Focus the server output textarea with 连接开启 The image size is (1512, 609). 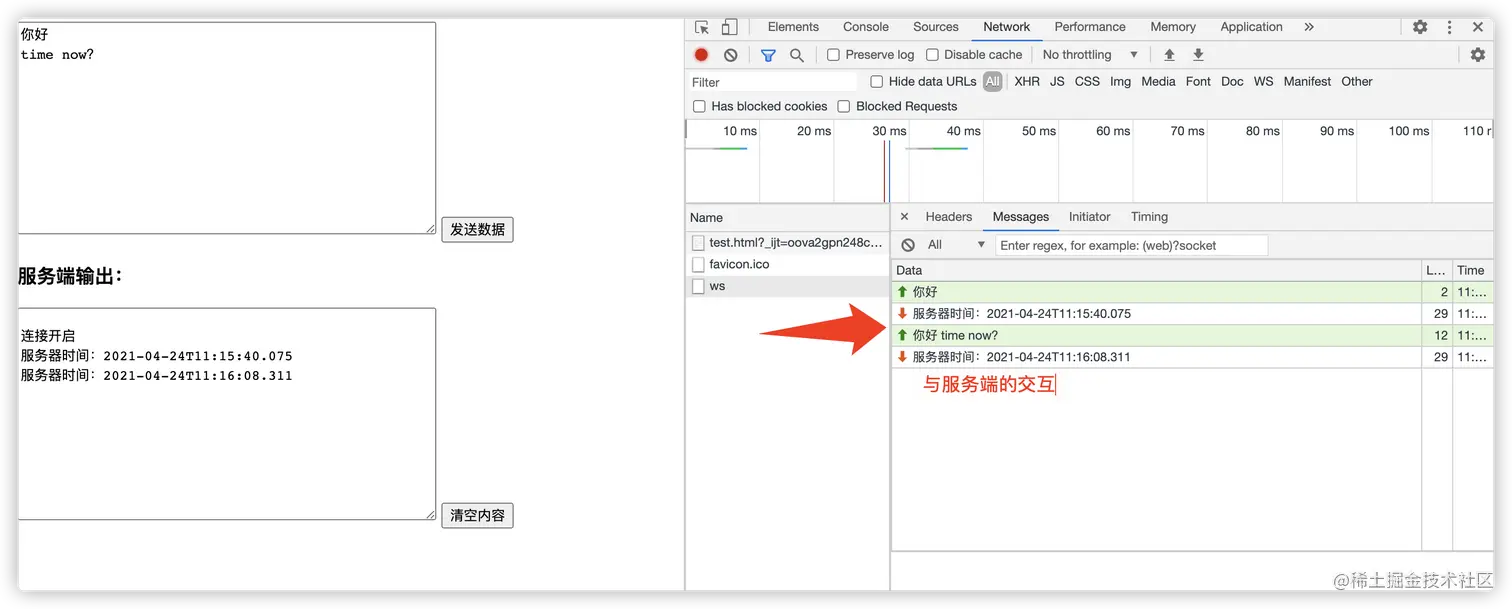click(227, 414)
